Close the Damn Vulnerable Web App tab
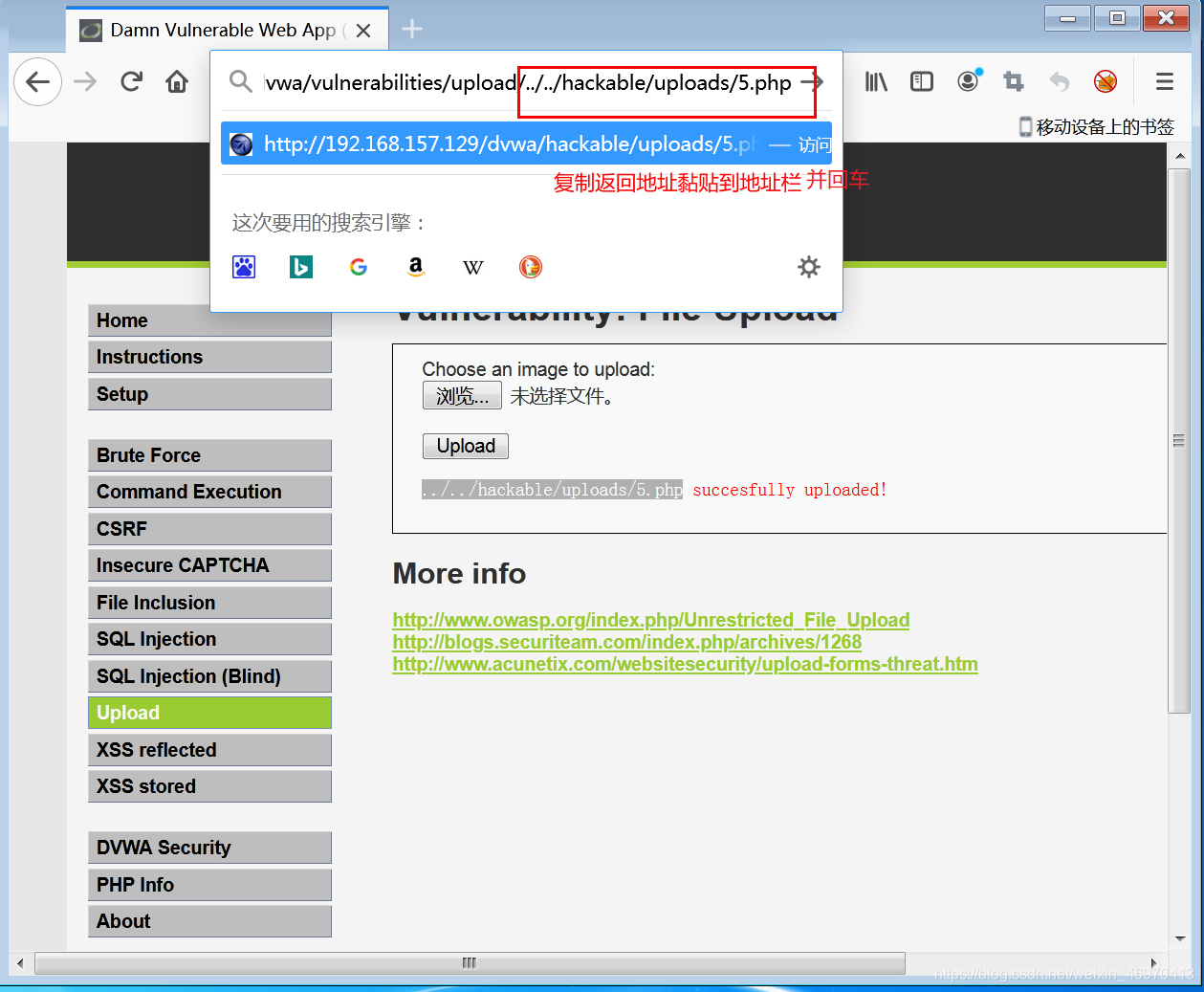The width and height of the screenshot is (1204, 992). (x=363, y=31)
